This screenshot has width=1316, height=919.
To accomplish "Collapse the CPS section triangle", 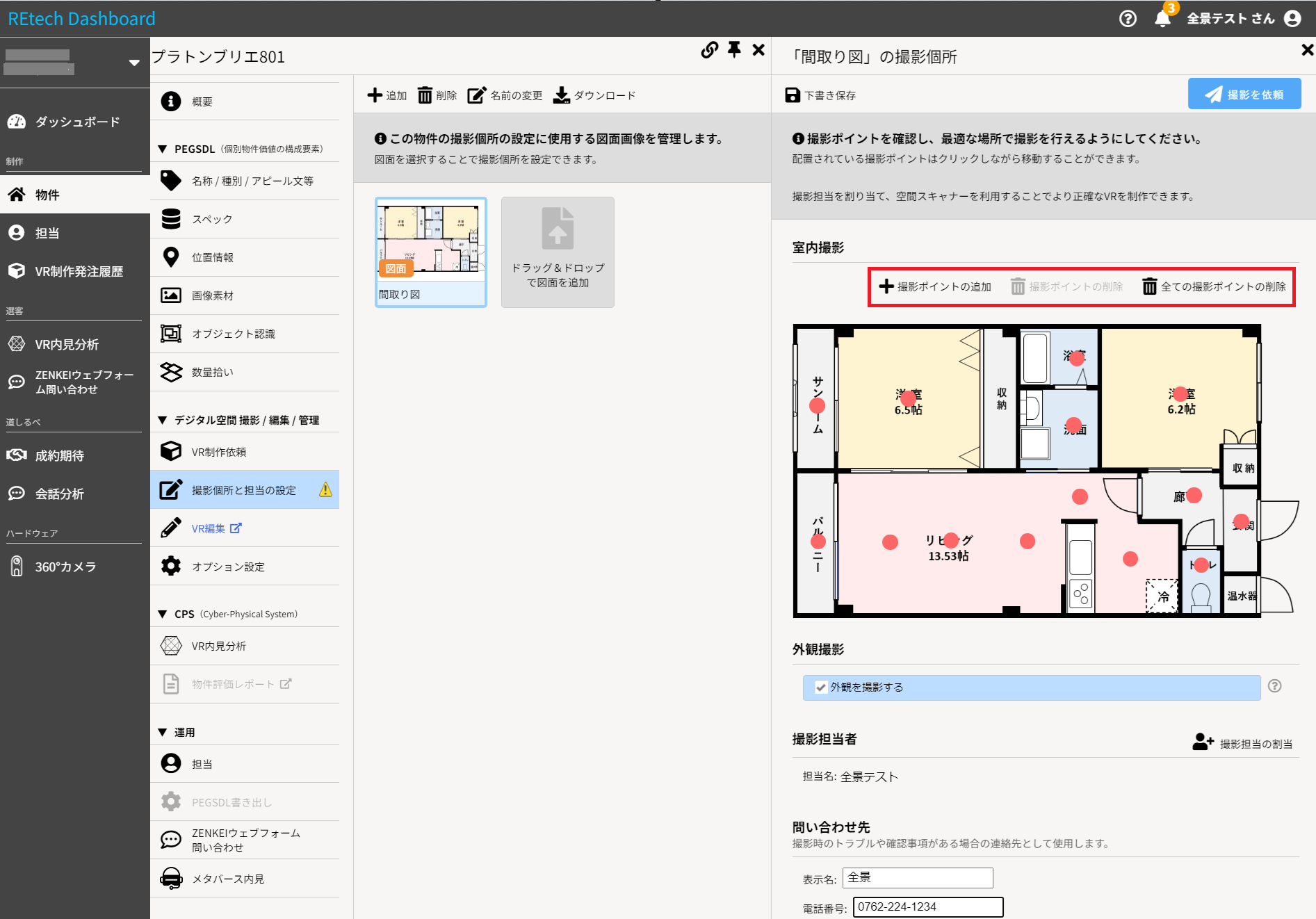I will click(x=163, y=614).
